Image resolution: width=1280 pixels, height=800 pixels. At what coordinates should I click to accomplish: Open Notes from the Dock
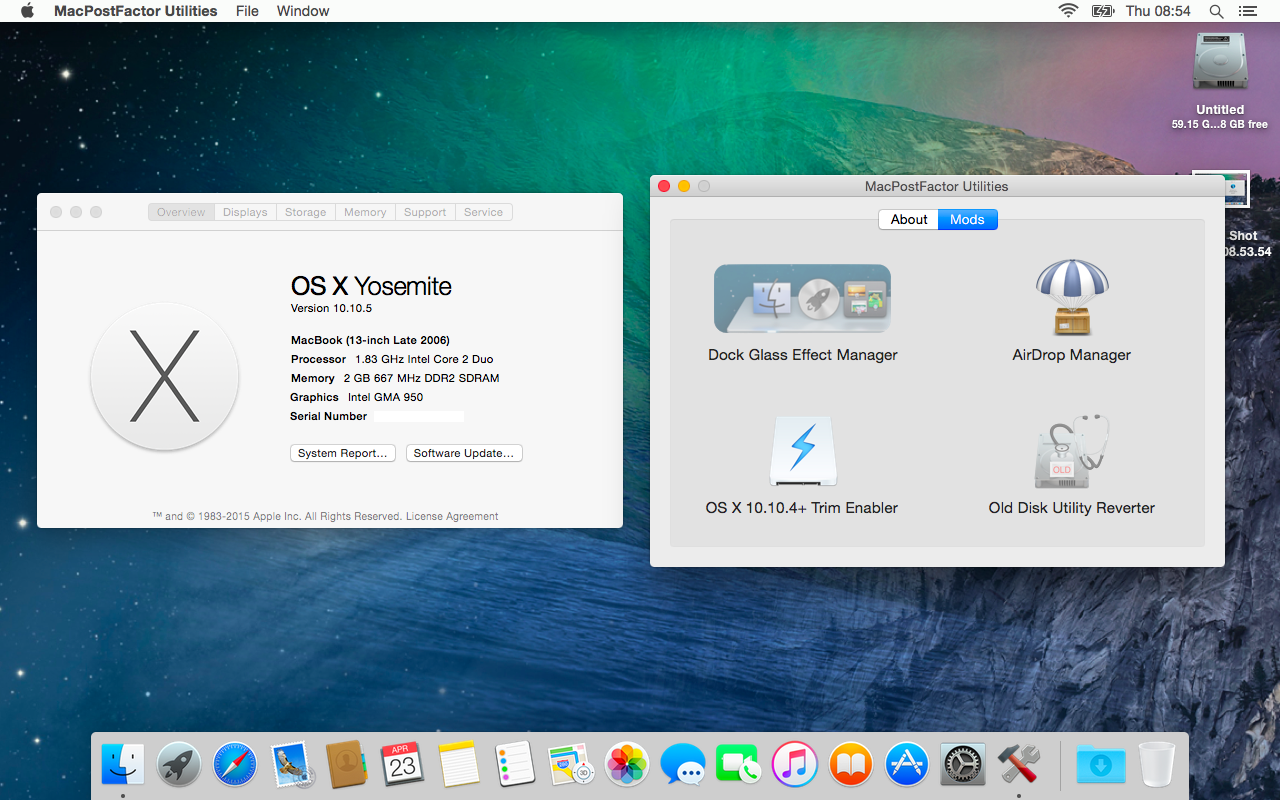[459, 765]
